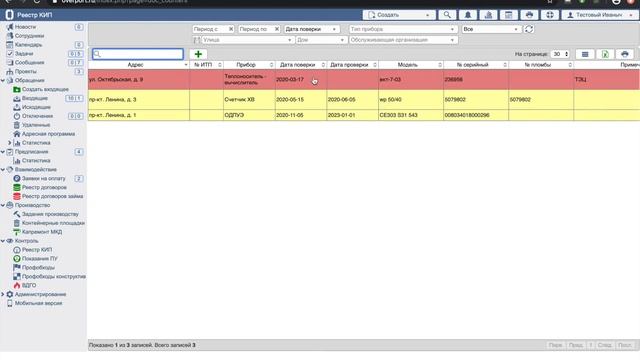
Task: Select the row ул. Октябрьская, д. 9
Action: tap(364, 80)
